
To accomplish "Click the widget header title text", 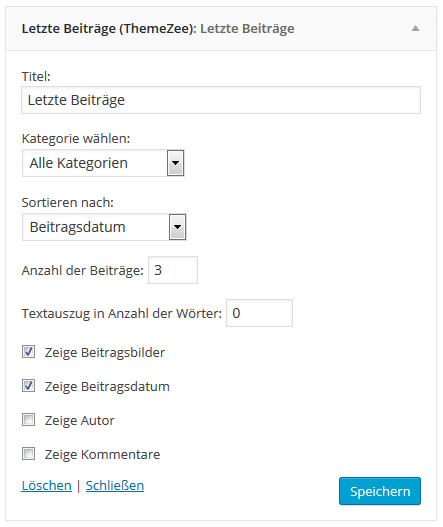I will pyautogui.click(x=158, y=29).
